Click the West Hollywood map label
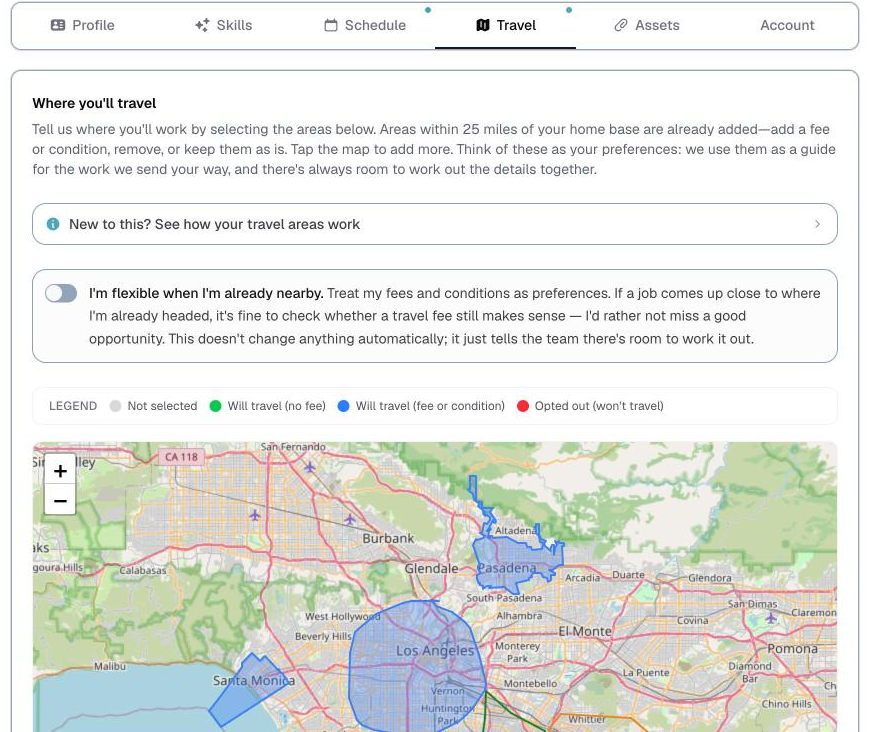The width and height of the screenshot is (870, 732). [x=343, y=617]
